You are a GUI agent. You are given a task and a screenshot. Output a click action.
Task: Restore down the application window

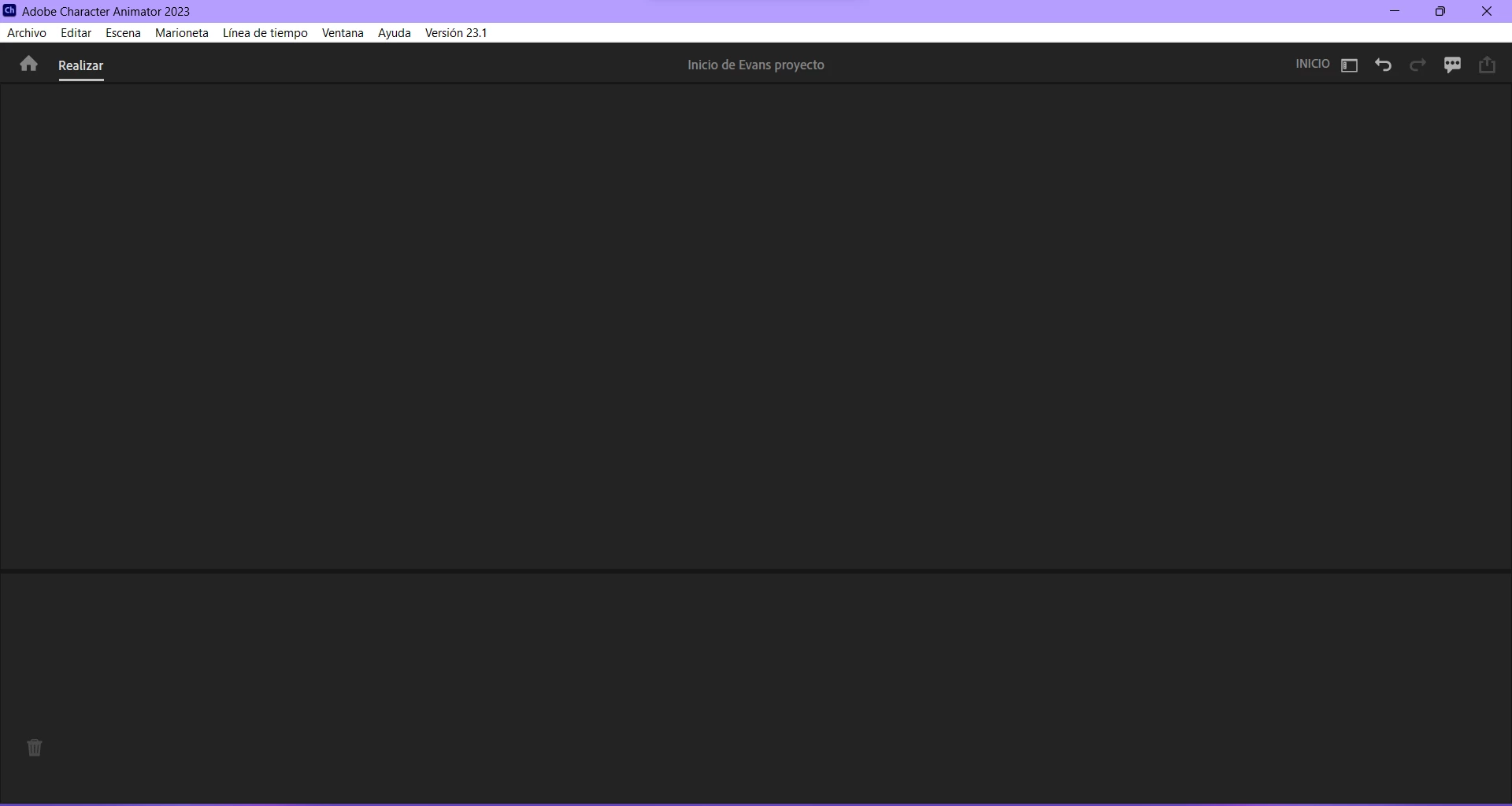(1440, 11)
